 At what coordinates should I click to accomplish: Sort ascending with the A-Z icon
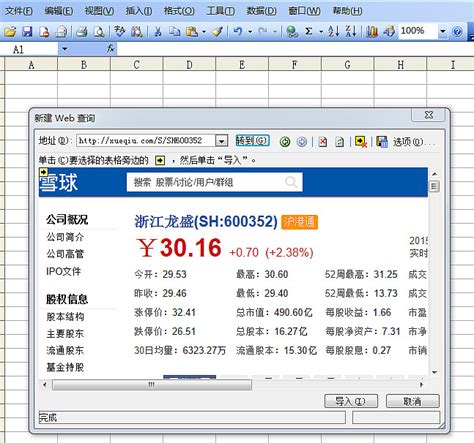[333, 32]
